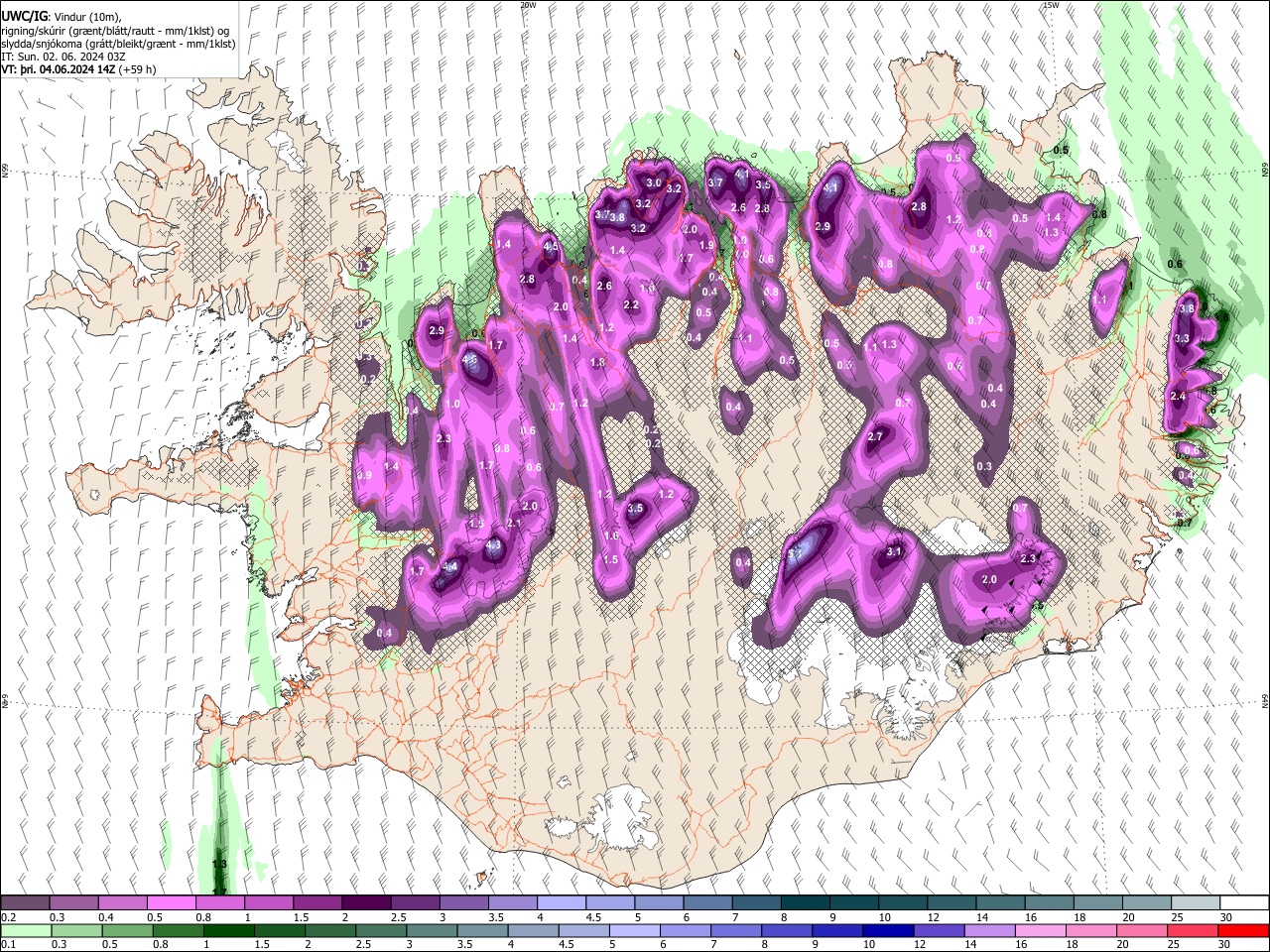Click the 4.6 precipitation value on the map
The width and height of the screenshot is (1270, 952).
(470, 361)
